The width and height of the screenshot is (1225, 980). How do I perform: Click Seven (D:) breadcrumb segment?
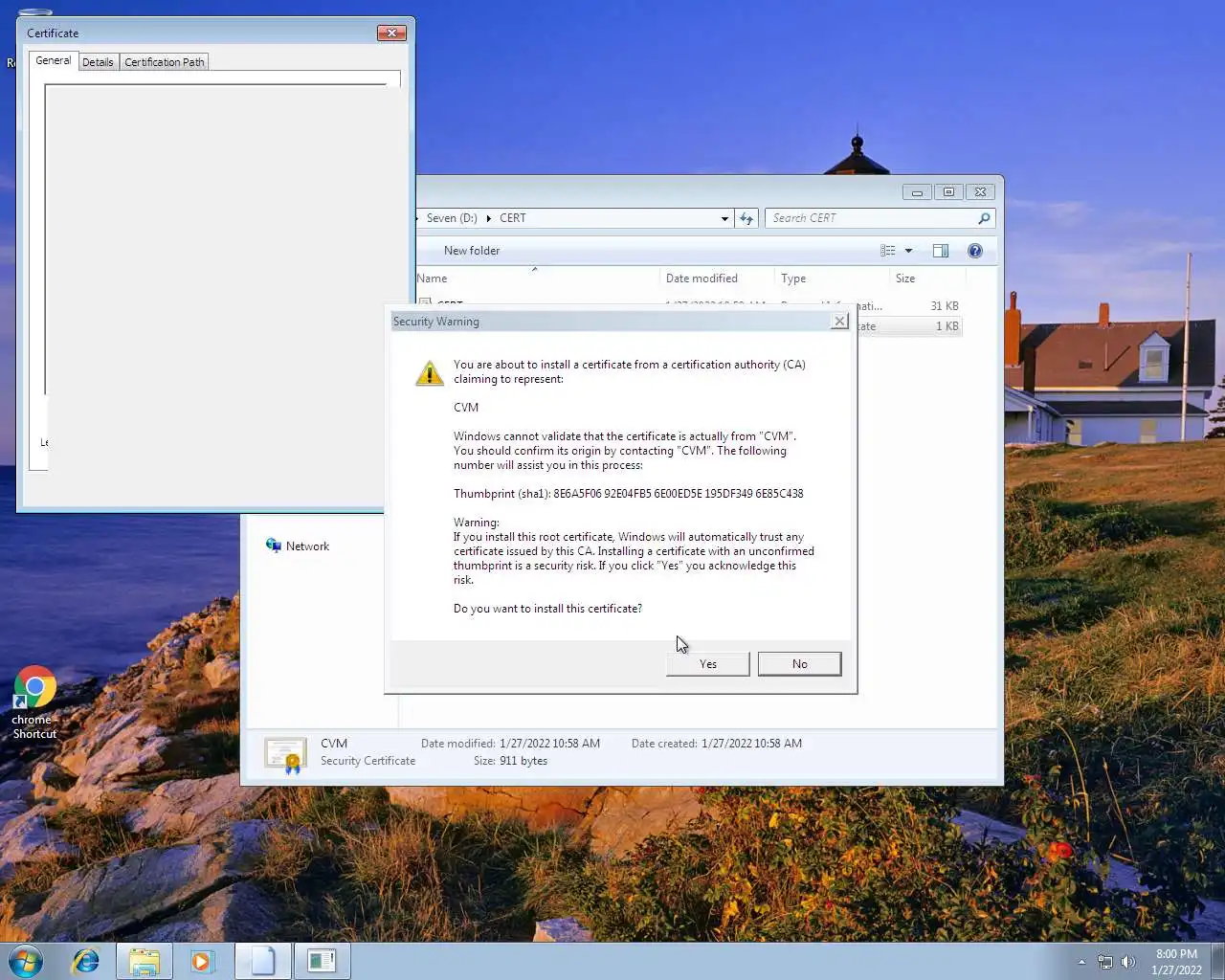(x=452, y=218)
